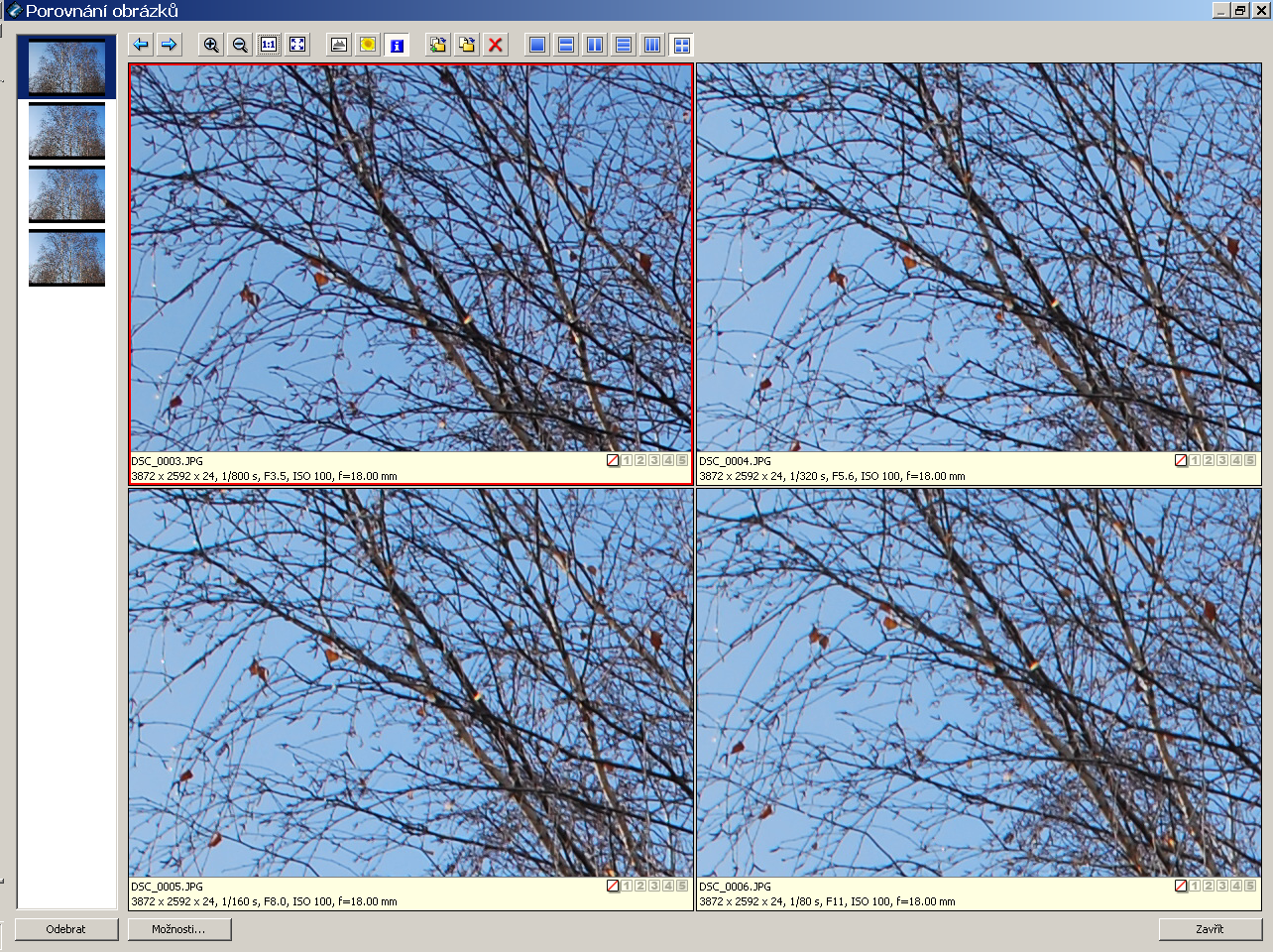This screenshot has width=1273, height=952.
Task: Click the fit-to-window zoom icon
Action: [x=297, y=45]
